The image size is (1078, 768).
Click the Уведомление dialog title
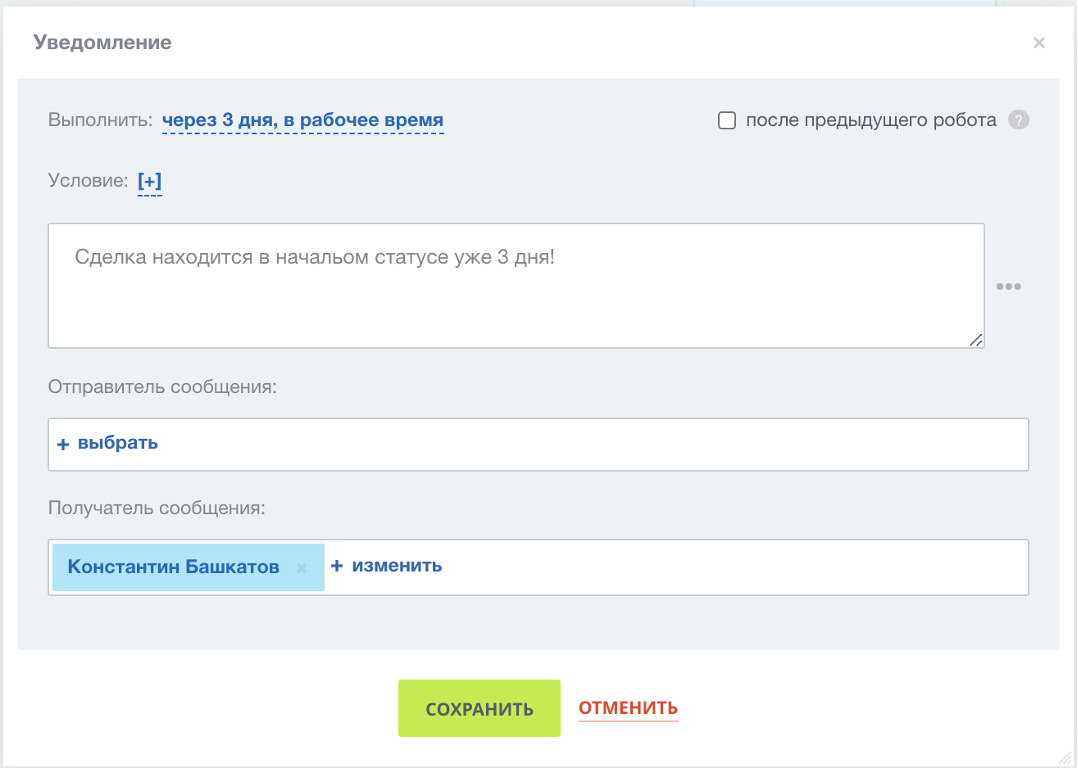[x=102, y=43]
